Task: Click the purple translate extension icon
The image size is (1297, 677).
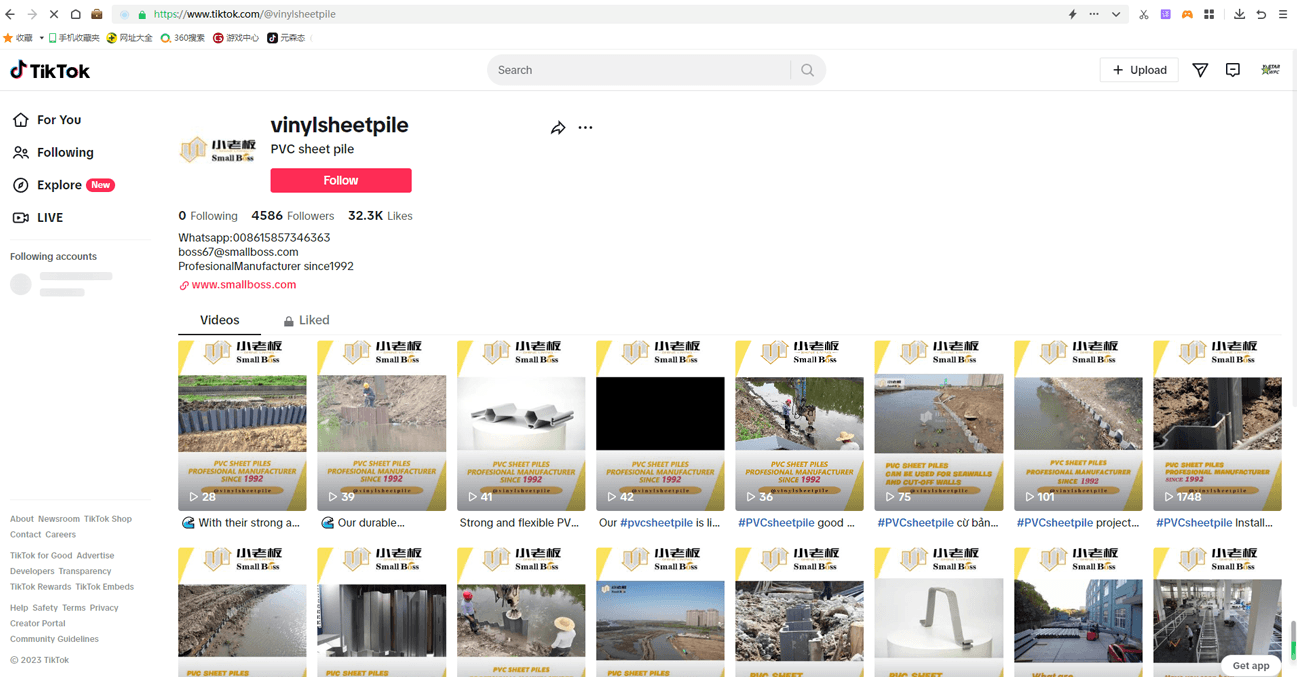Action: pyautogui.click(x=1166, y=14)
